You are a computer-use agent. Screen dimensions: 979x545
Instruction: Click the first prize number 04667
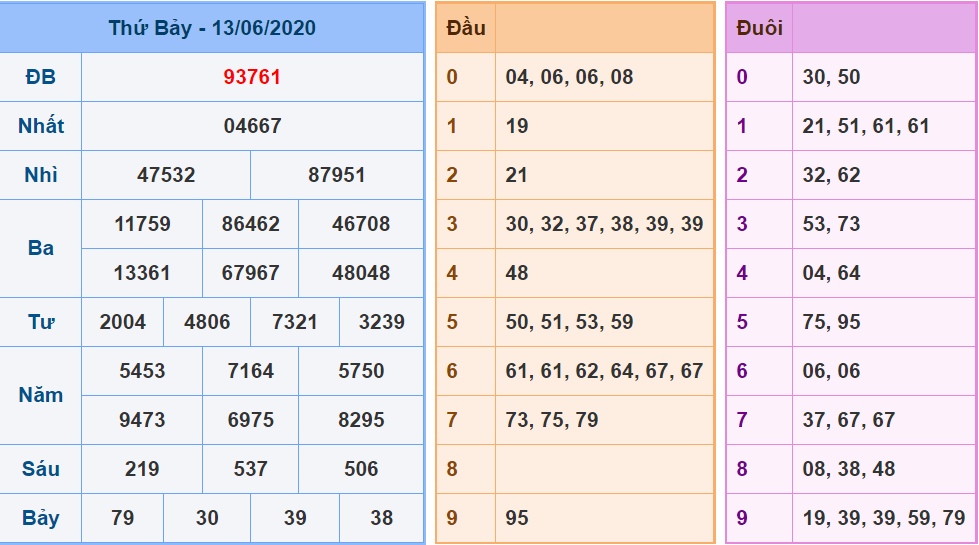pos(252,126)
